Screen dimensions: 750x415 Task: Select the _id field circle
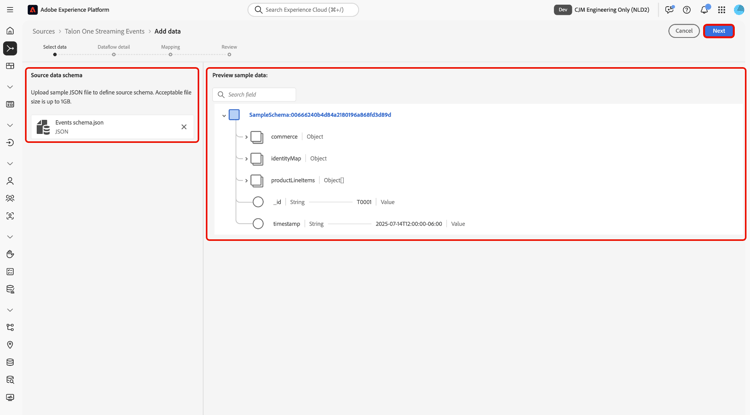[258, 202]
